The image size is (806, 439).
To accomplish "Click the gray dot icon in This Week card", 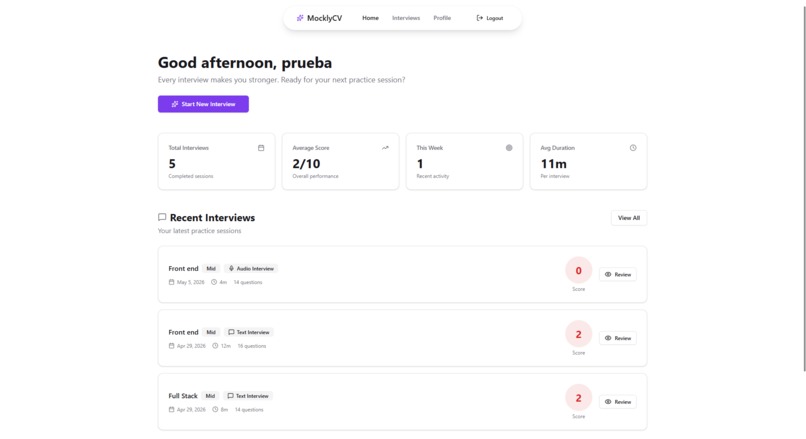I will [x=509, y=148].
